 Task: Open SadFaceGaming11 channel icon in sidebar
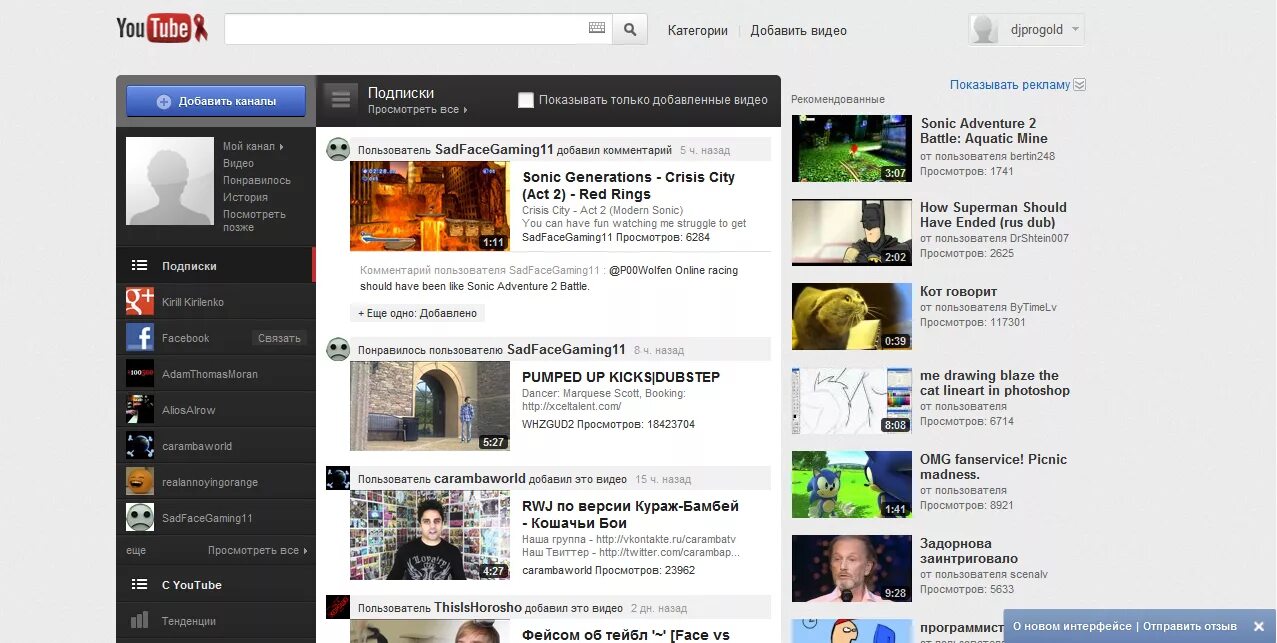(140, 518)
